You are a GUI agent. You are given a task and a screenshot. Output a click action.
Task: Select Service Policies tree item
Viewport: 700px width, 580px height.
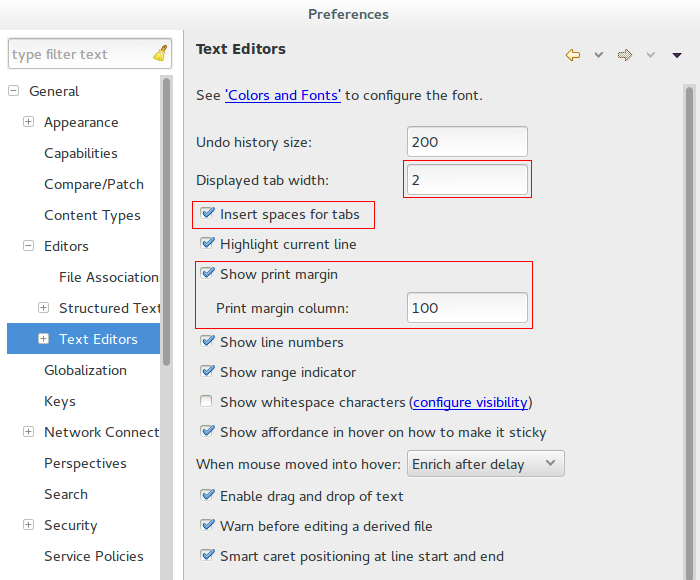94,556
